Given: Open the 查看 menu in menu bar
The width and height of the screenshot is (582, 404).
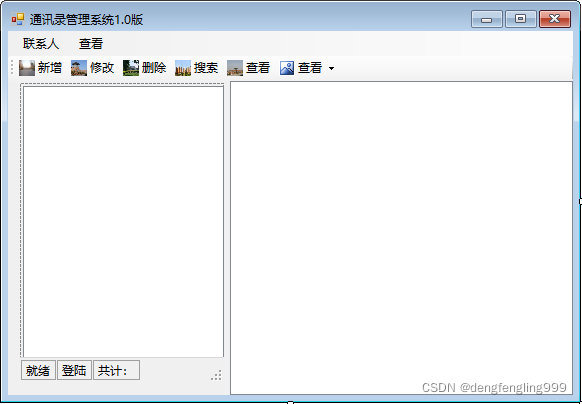Looking at the screenshot, I should pyautogui.click(x=91, y=43).
